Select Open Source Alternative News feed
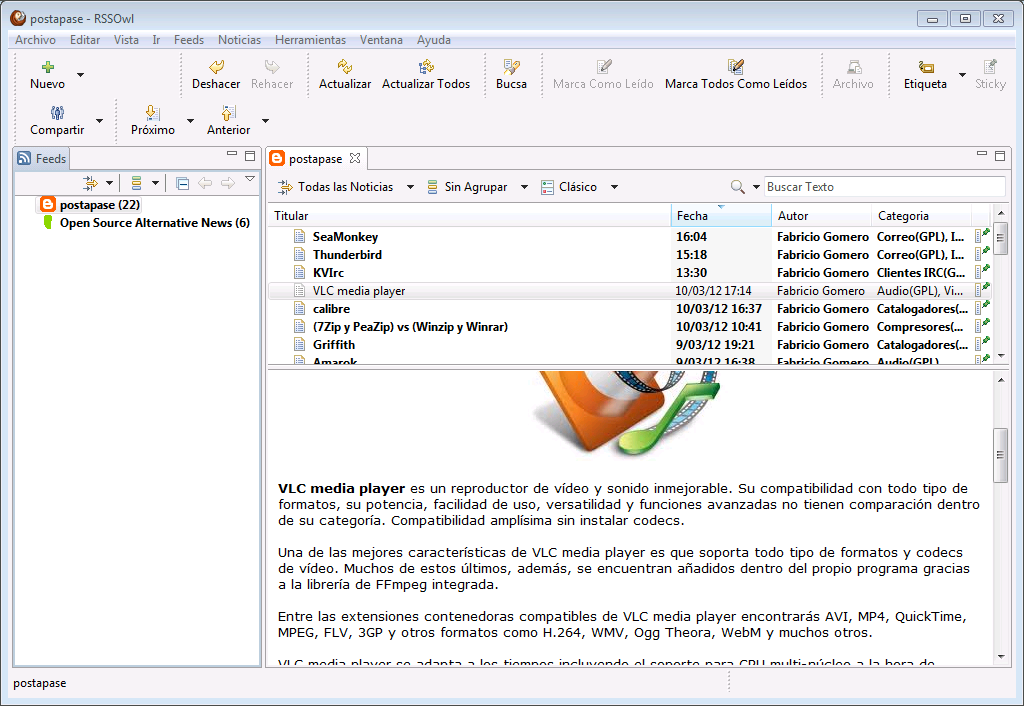The image size is (1024, 706). pos(155,223)
